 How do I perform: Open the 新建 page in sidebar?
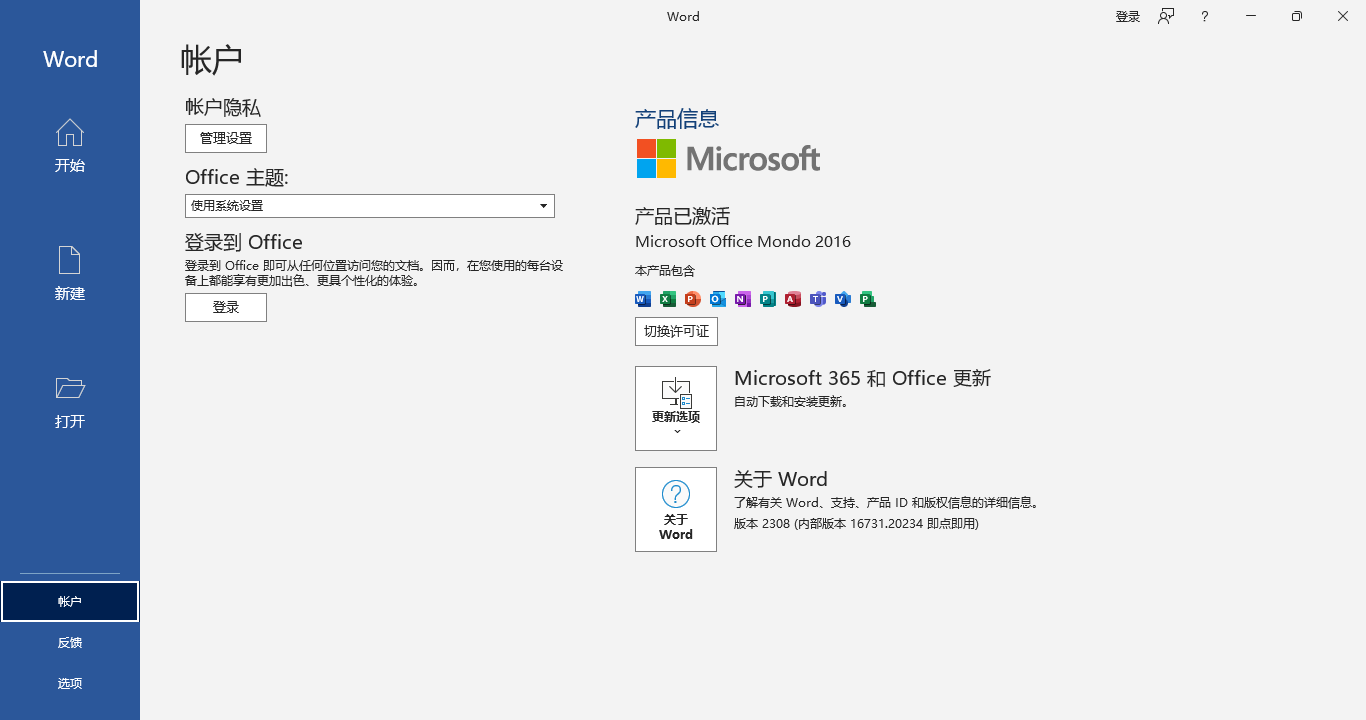tap(70, 274)
